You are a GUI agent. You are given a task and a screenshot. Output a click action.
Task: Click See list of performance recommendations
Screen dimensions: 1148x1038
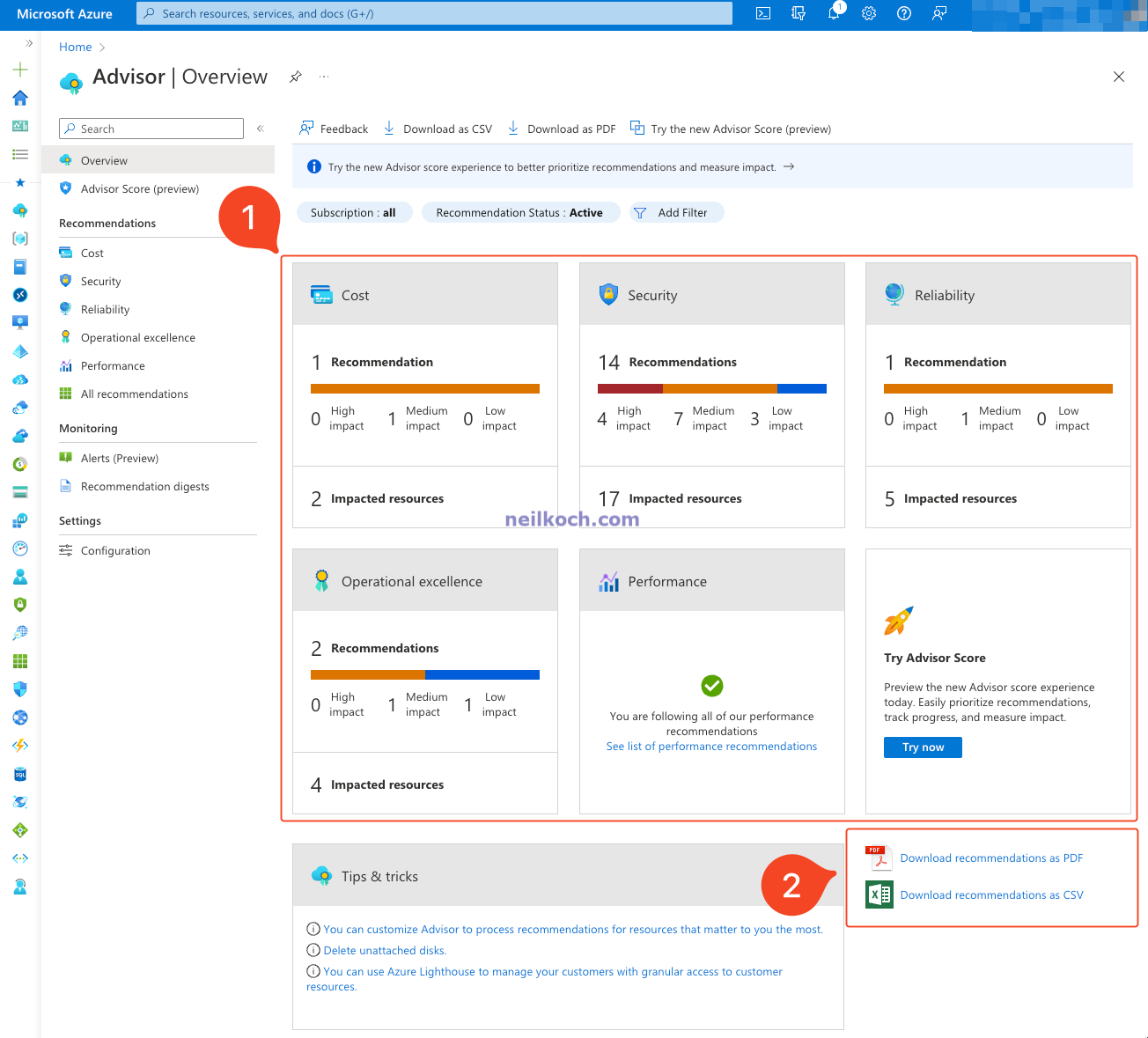711,747
